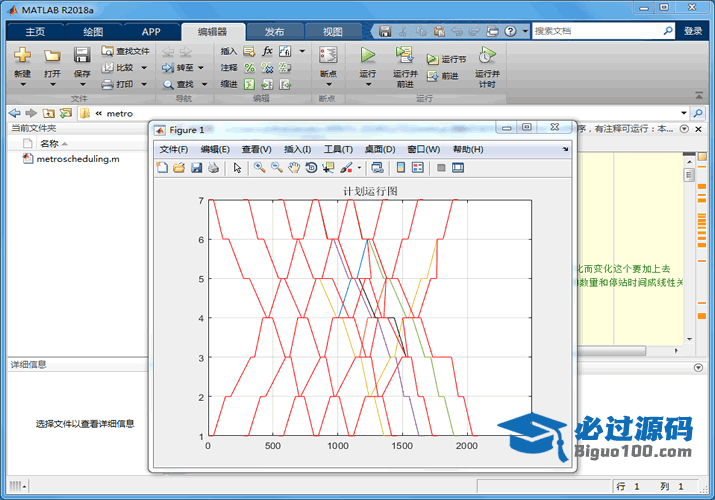Screen dimensions: 715x500
Task: Switch to the Home (主页) tab
Action: pyautogui.click(x=35, y=32)
